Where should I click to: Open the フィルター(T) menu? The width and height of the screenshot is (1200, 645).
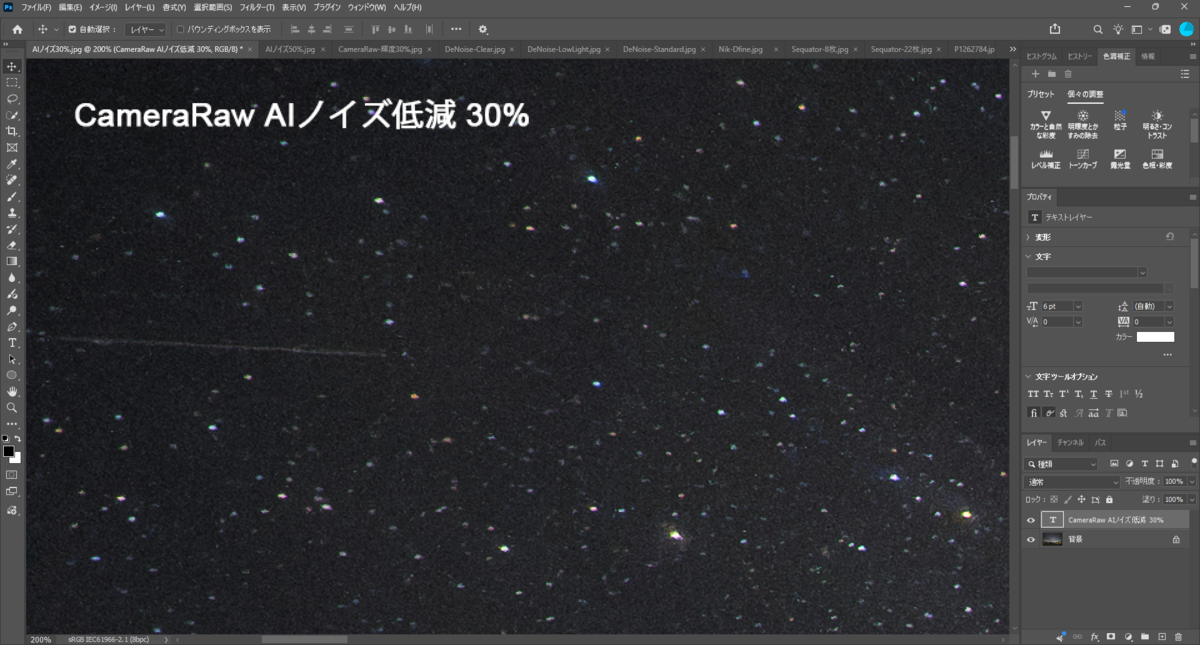coord(257,7)
